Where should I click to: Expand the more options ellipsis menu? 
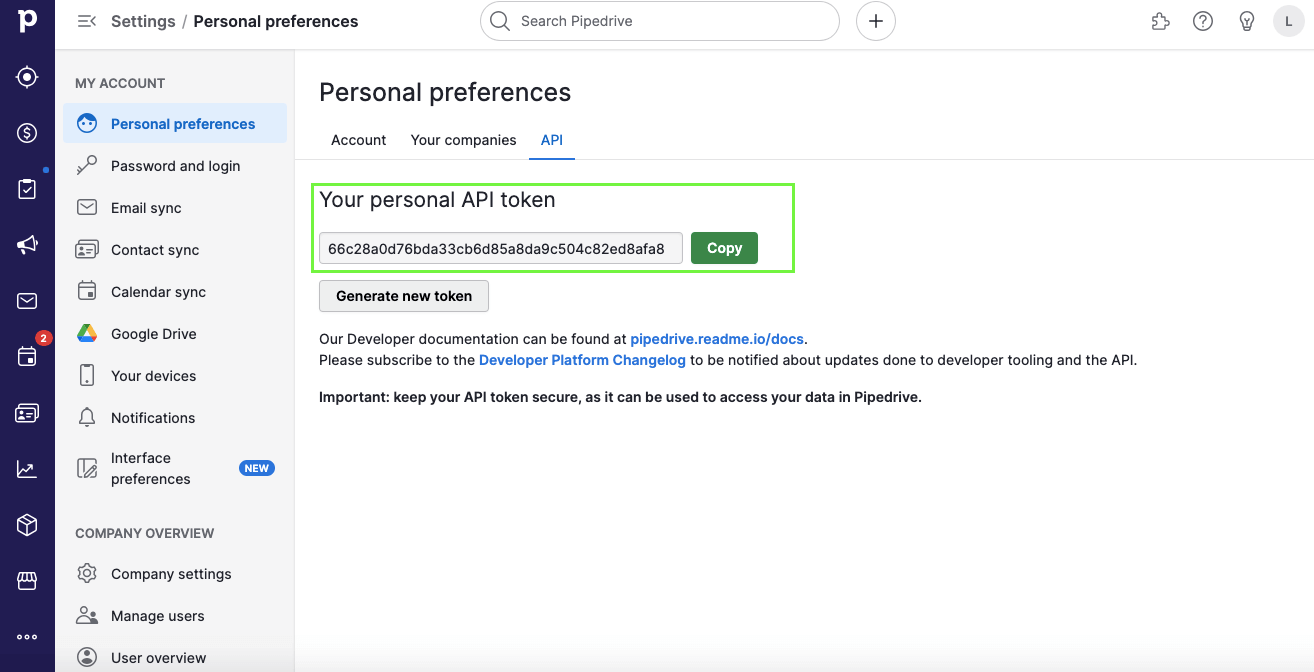click(27, 637)
